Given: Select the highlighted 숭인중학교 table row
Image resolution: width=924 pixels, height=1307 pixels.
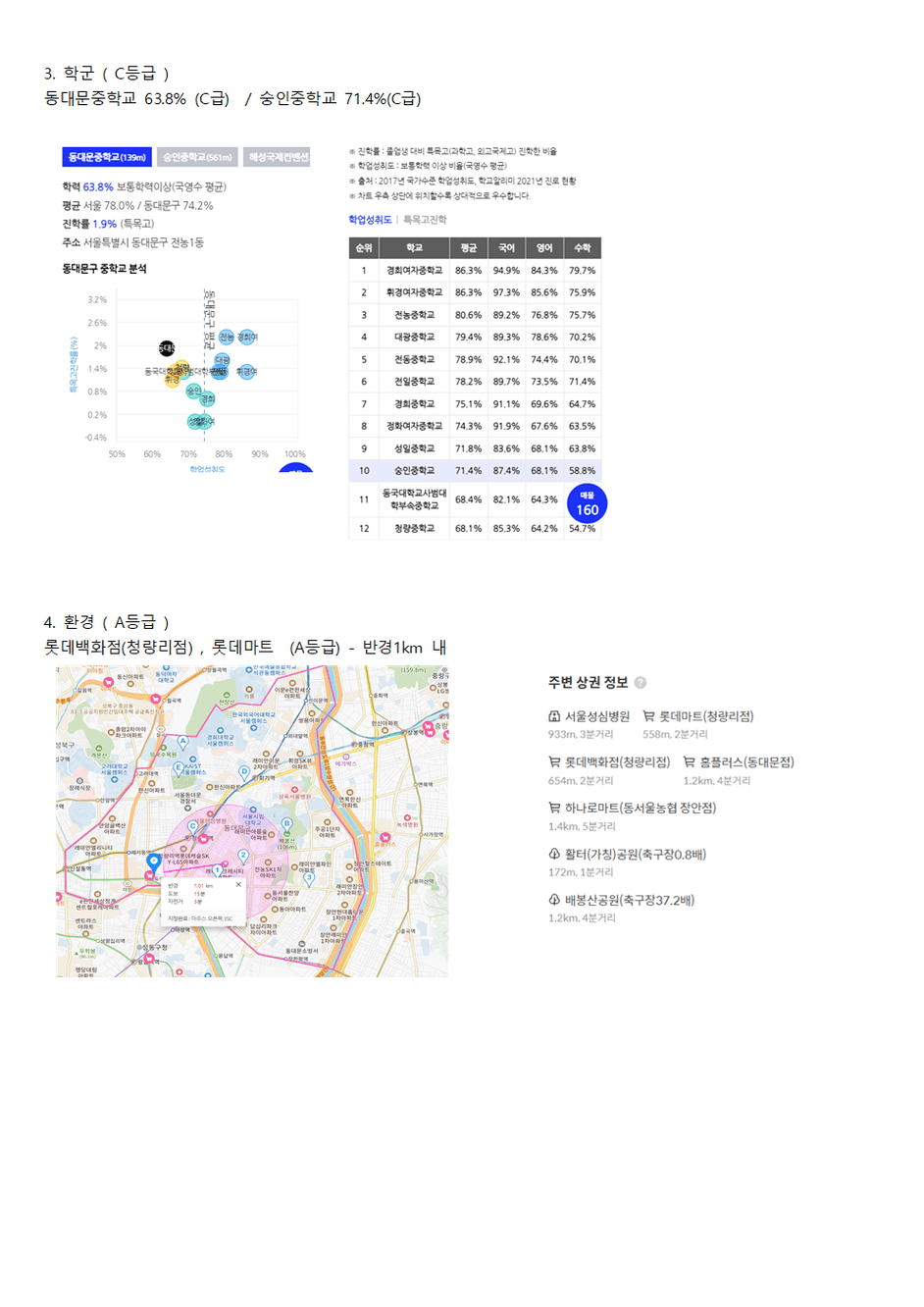Looking at the screenshot, I should coord(475,470).
